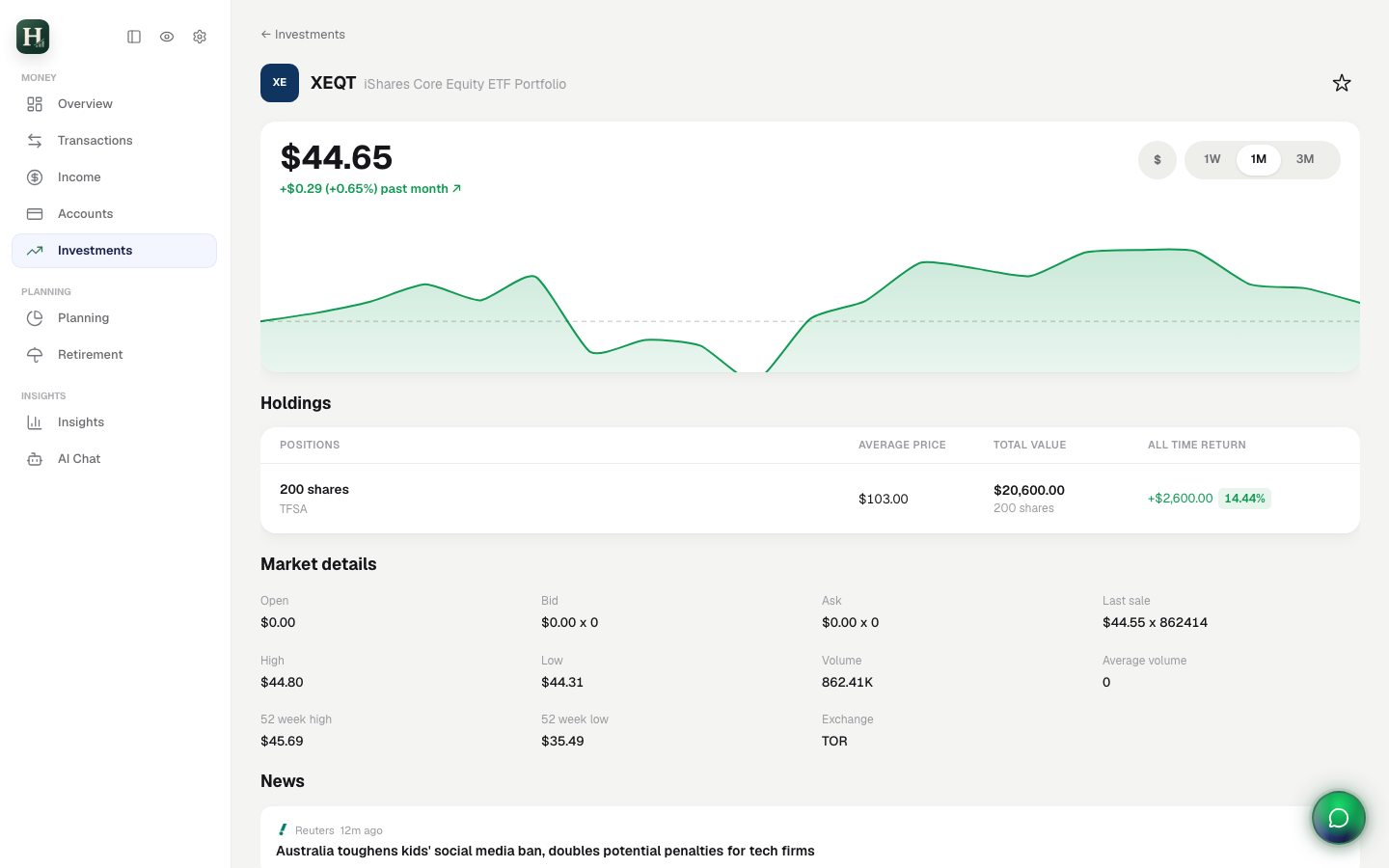This screenshot has height=868, width=1389.
Task: Click the iShares Core Equity ETF Portfolio name
Action: (x=465, y=84)
